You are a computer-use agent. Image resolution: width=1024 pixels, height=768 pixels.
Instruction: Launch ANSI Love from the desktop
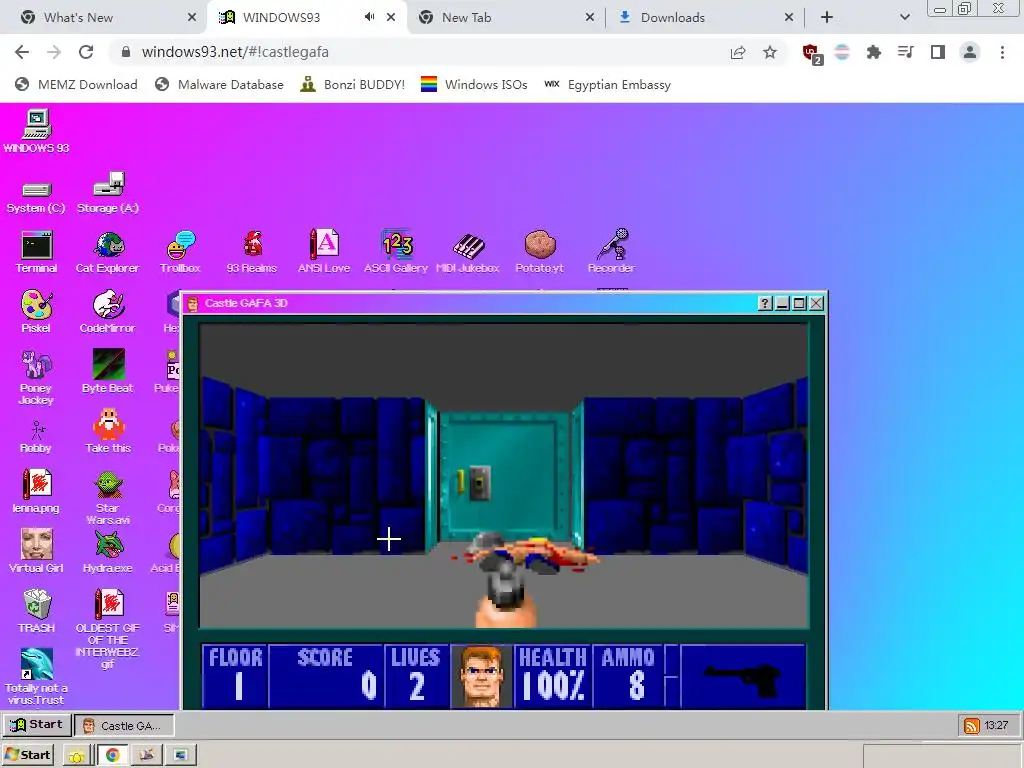324,252
